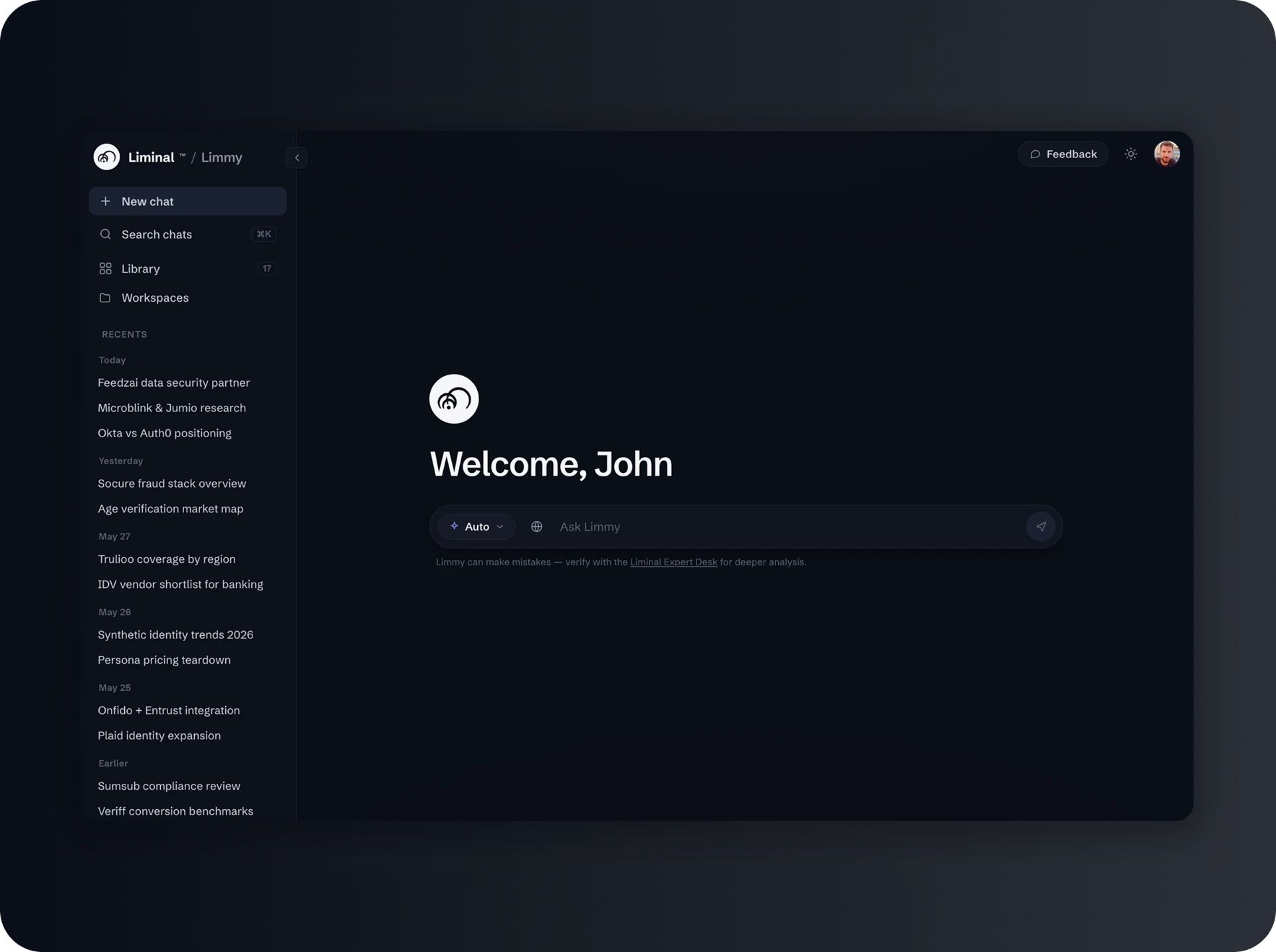The width and height of the screenshot is (1276, 952).
Task: Open Workspaces
Action: pos(188,298)
